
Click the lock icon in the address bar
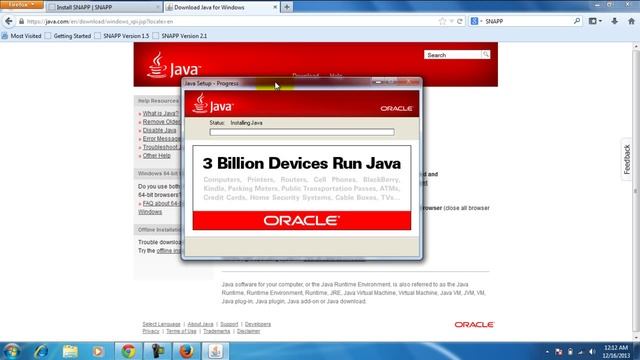[21, 21]
